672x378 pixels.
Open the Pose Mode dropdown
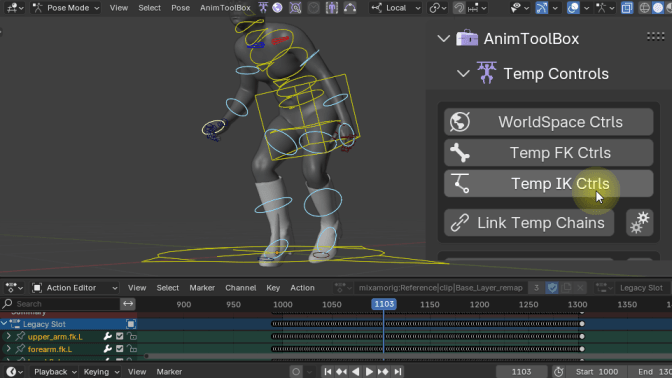[x=66, y=8]
